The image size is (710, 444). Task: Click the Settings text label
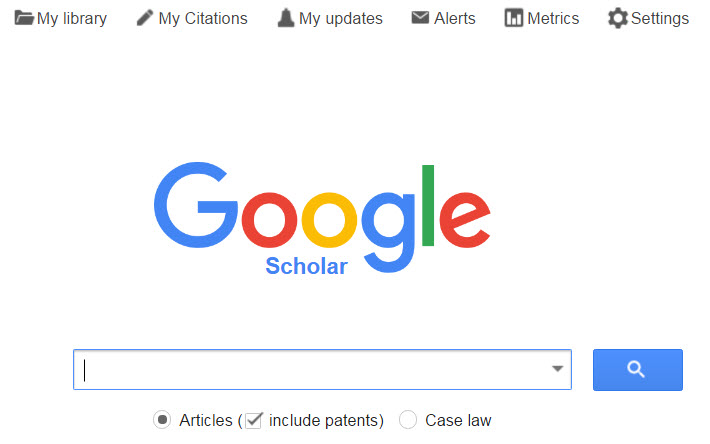pyautogui.click(x=660, y=19)
